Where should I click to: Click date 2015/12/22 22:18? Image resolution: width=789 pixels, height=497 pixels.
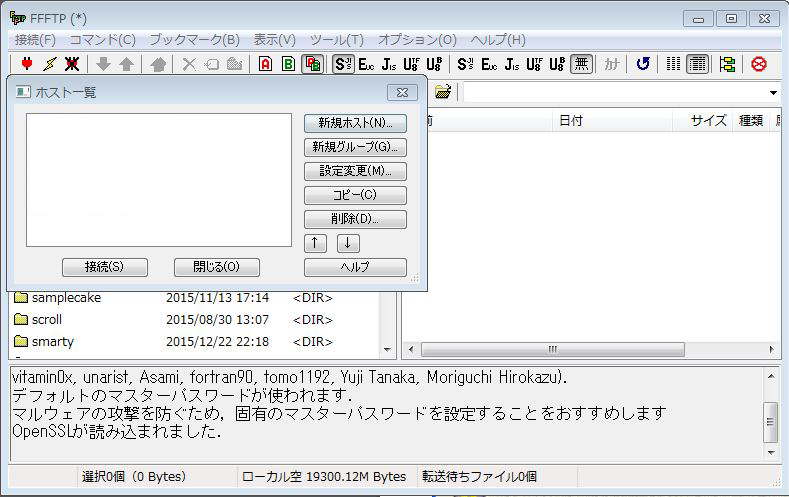click(217, 342)
